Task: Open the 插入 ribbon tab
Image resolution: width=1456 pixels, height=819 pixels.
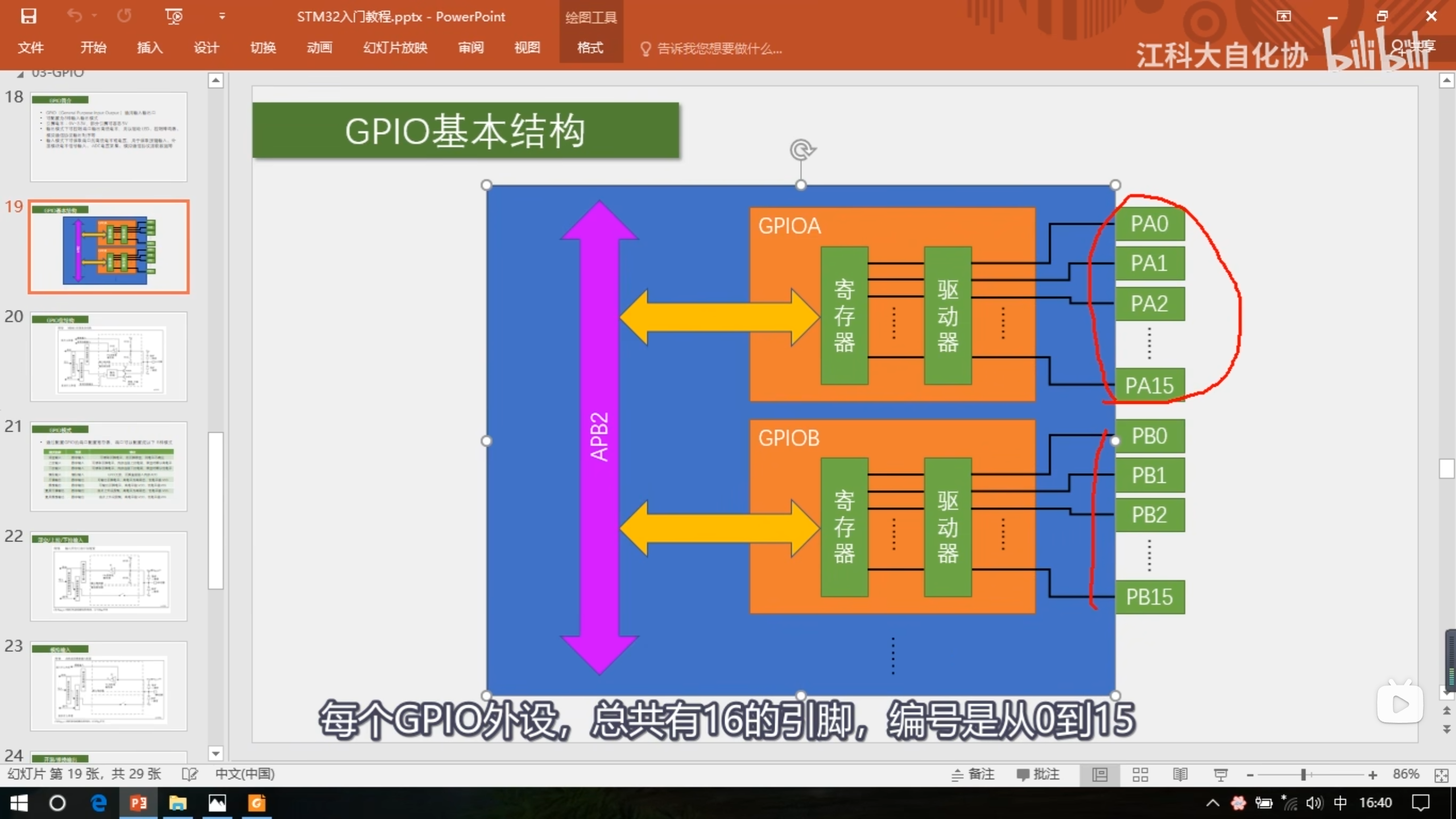Action: [x=150, y=48]
